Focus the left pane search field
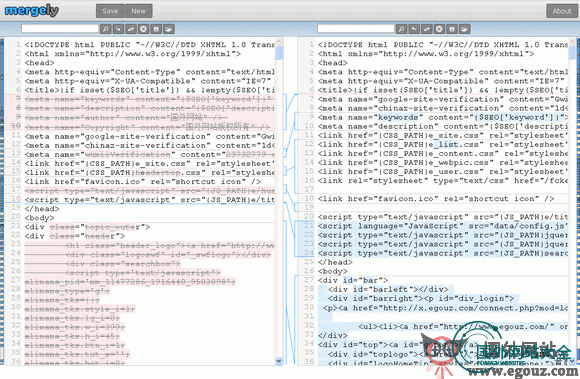 click(60, 28)
